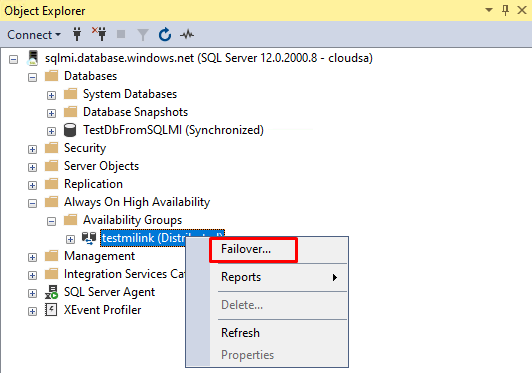The image size is (532, 374).
Task: Expand the Integration Services Catalogs folder
Action: pos(32,276)
